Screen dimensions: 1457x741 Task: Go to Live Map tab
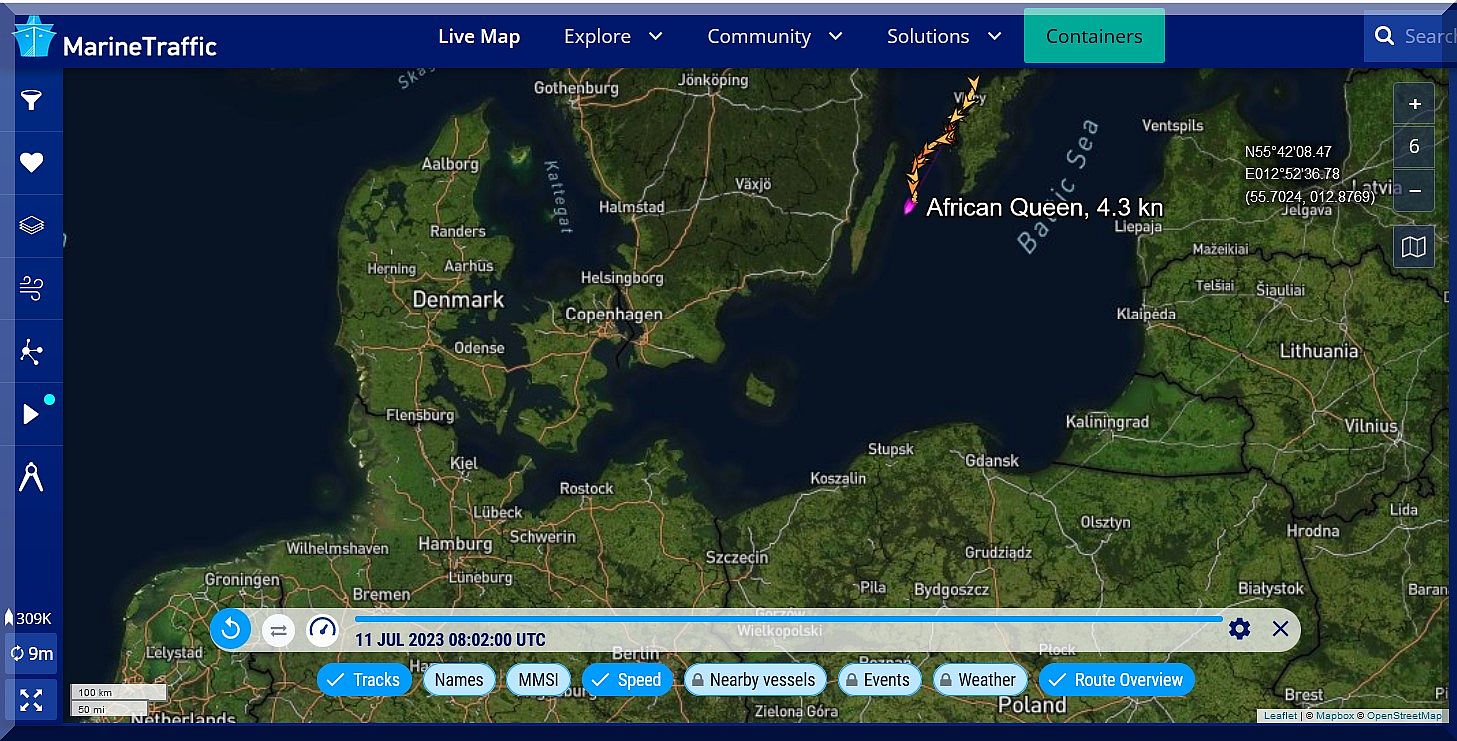click(479, 37)
